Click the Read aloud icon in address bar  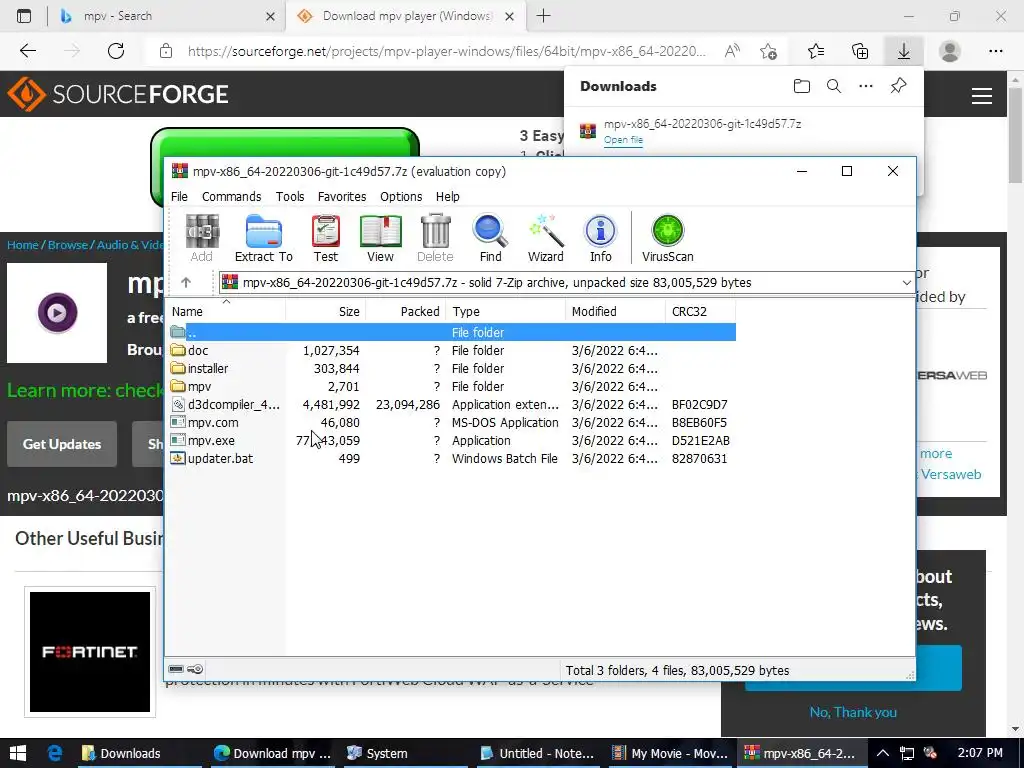pyautogui.click(x=732, y=51)
